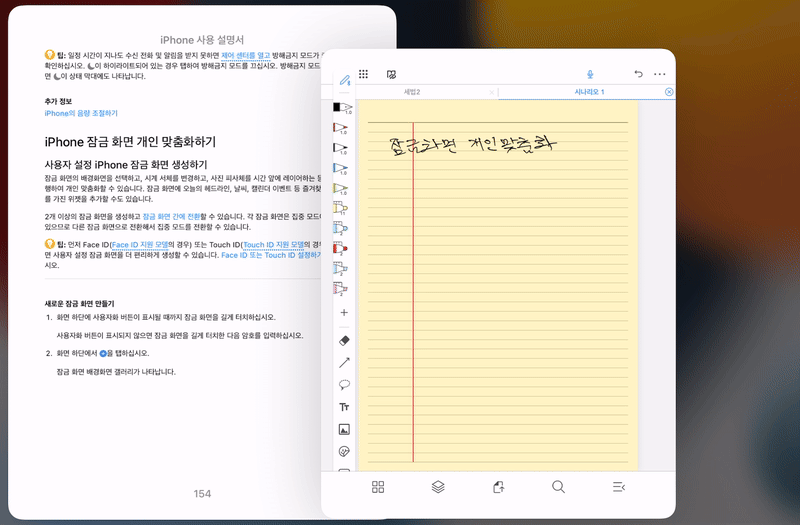Select the Eraser tool
The width and height of the screenshot is (800, 525).
click(x=344, y=340)
